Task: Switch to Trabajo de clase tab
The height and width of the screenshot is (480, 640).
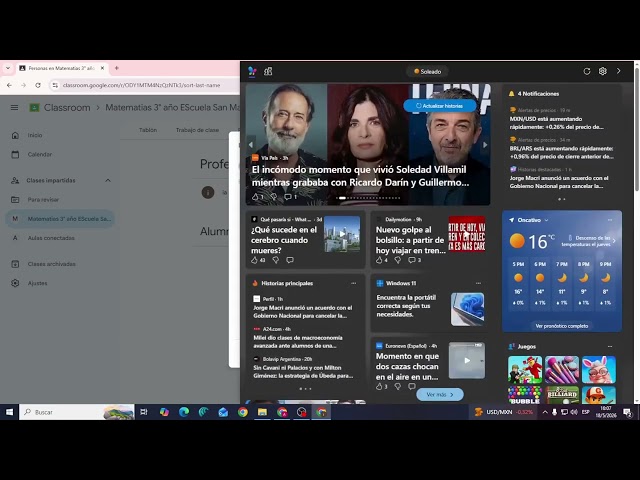Action: point(197,130)
